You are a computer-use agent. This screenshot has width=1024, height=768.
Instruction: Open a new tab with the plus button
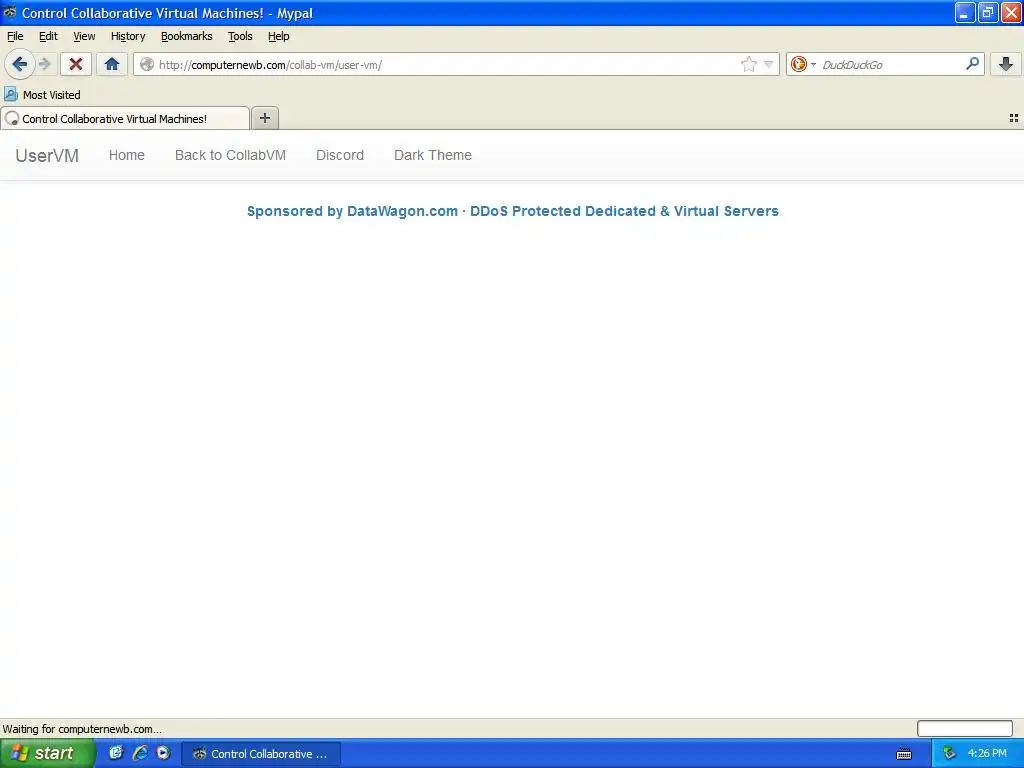tap(264, 118)
